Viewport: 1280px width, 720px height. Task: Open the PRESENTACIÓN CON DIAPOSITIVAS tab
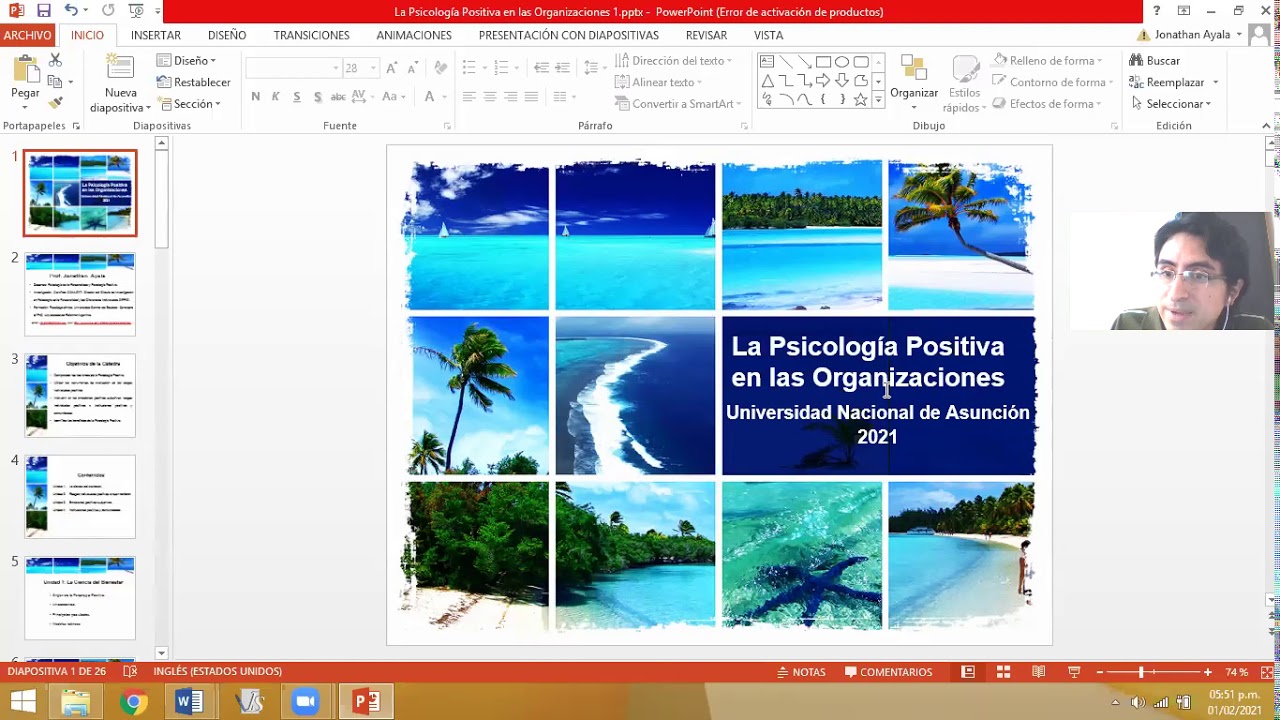569,35
